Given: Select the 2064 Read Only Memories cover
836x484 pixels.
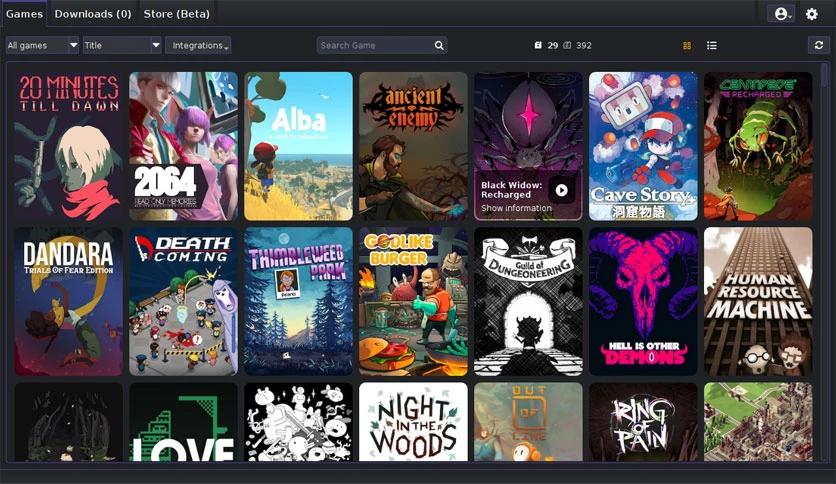Looking at the screenshot, I should [183, 146].
